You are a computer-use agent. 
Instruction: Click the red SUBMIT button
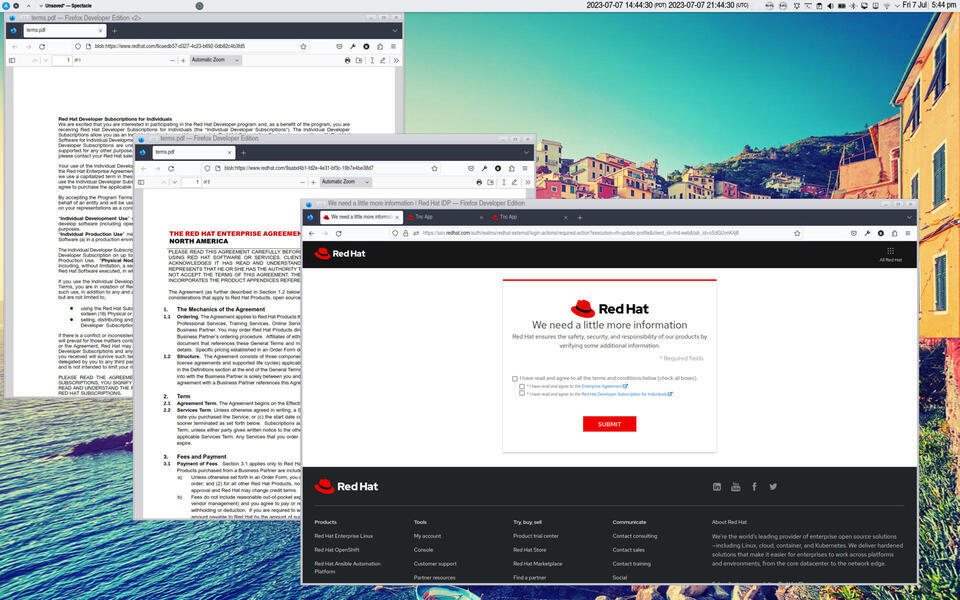click(x=609, y=424)
